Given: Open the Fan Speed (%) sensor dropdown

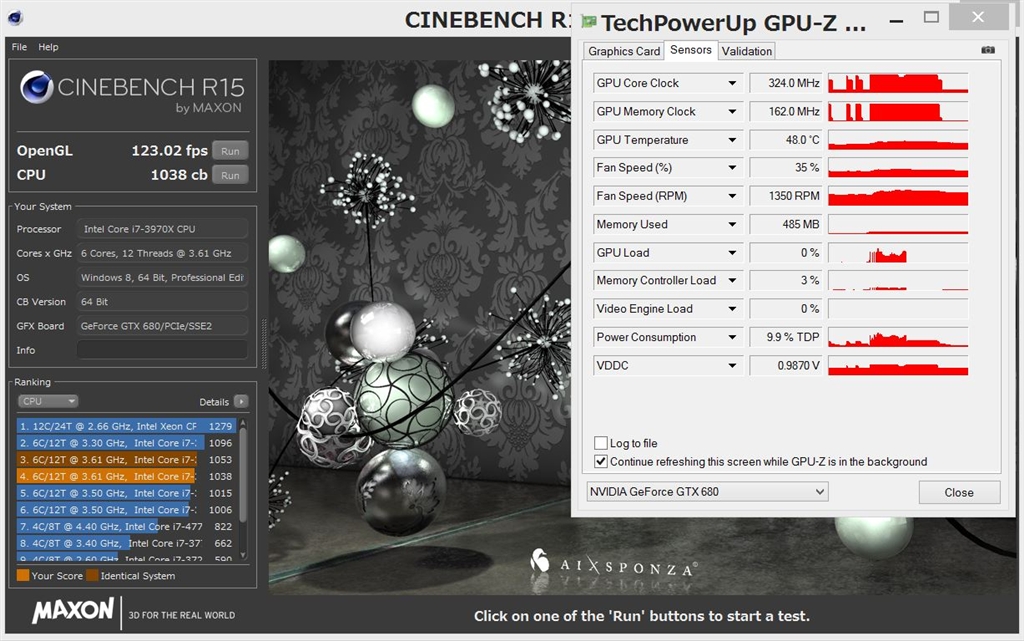Looking at the screenshot, I should coord(732,168).
